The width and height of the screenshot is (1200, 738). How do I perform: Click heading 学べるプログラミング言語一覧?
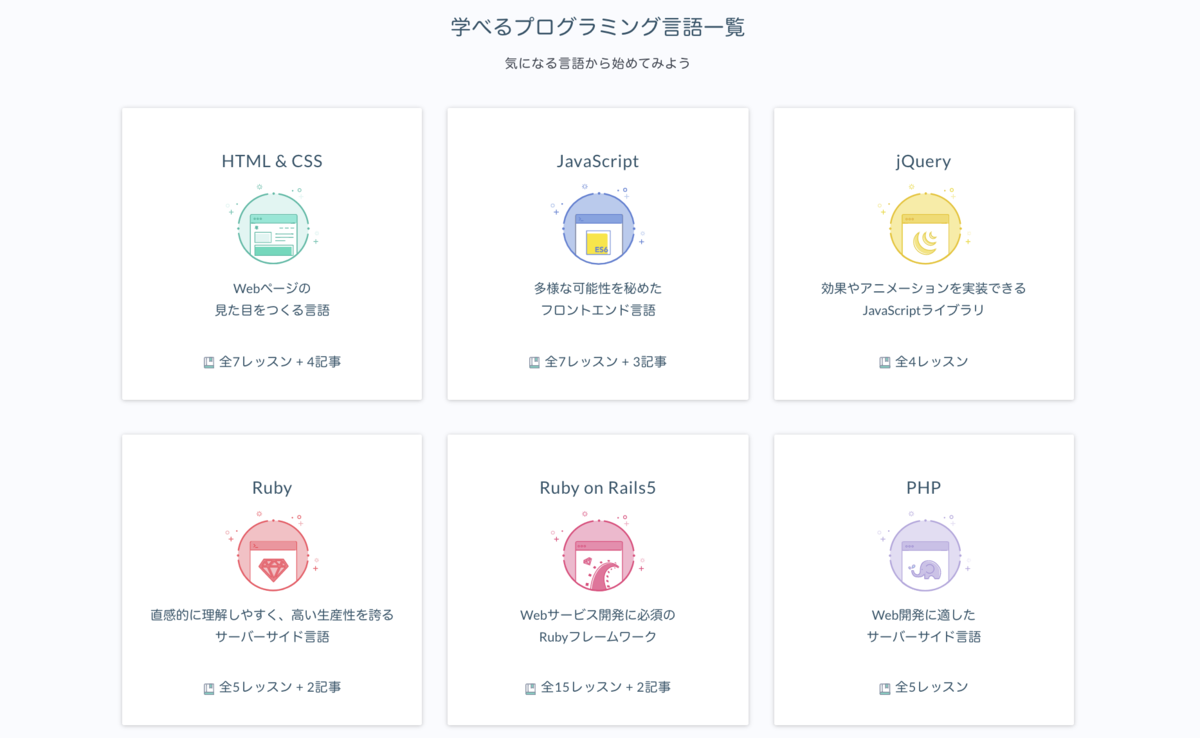coord(598,27)
